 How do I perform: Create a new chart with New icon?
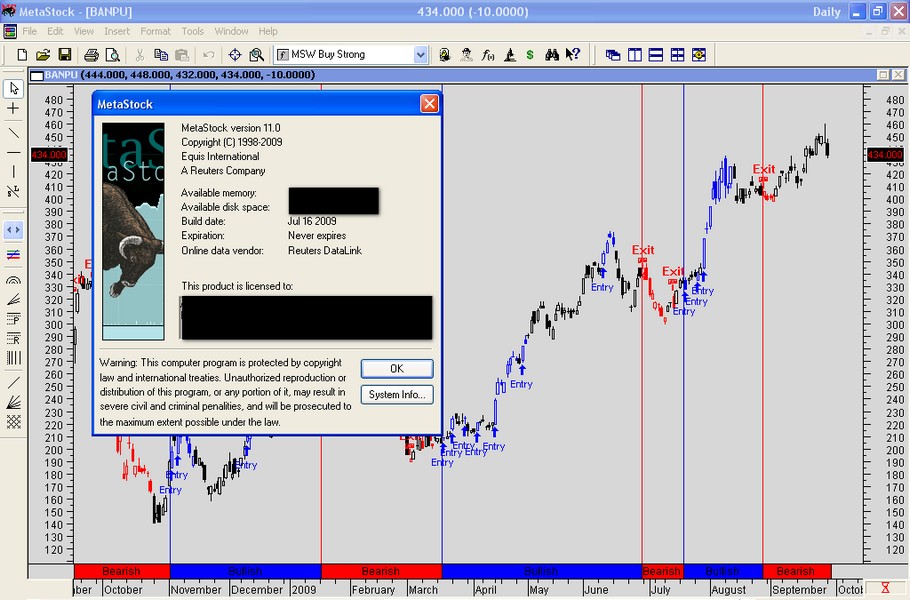tap(22, 55)
